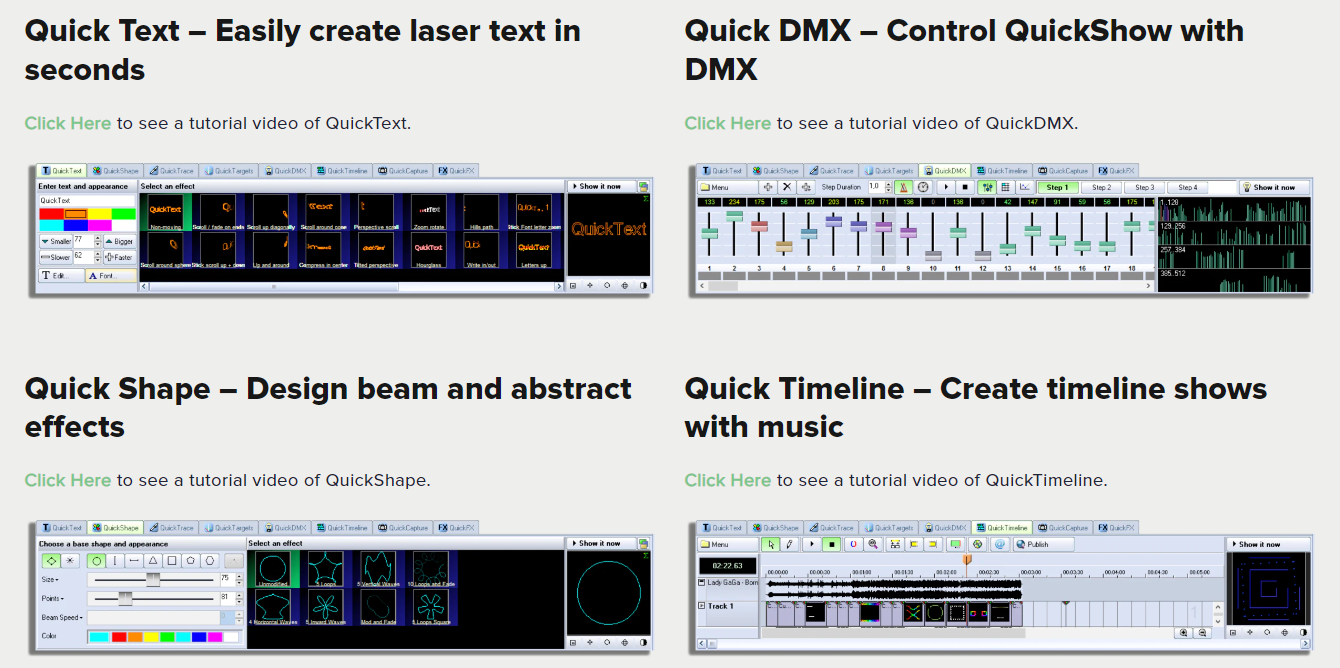Click small icon right of QuickText Show it now
This screenshot has height=668, width=1340.
[x=643, y=186]
